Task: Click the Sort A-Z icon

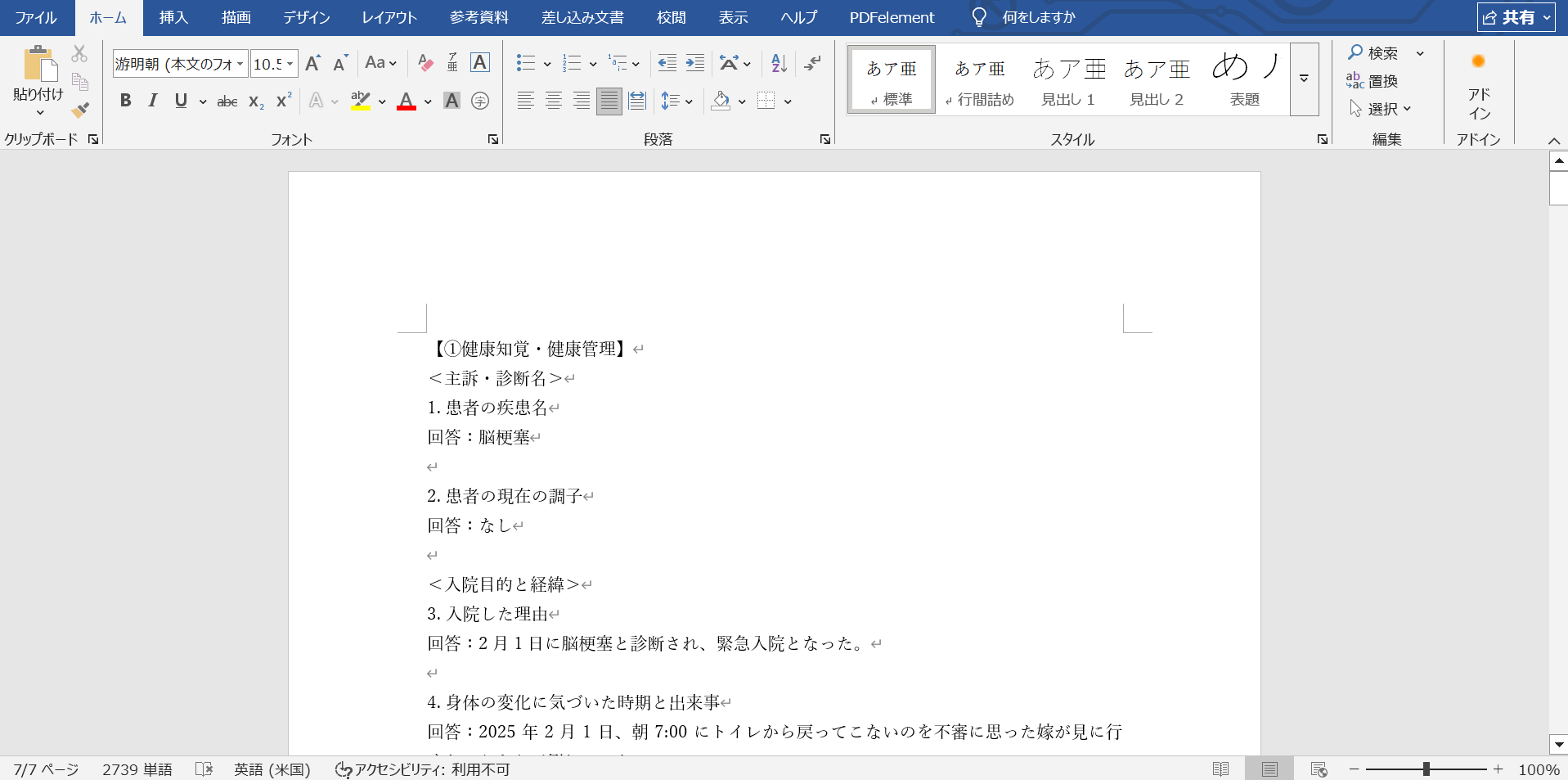Action: point(779,63)
